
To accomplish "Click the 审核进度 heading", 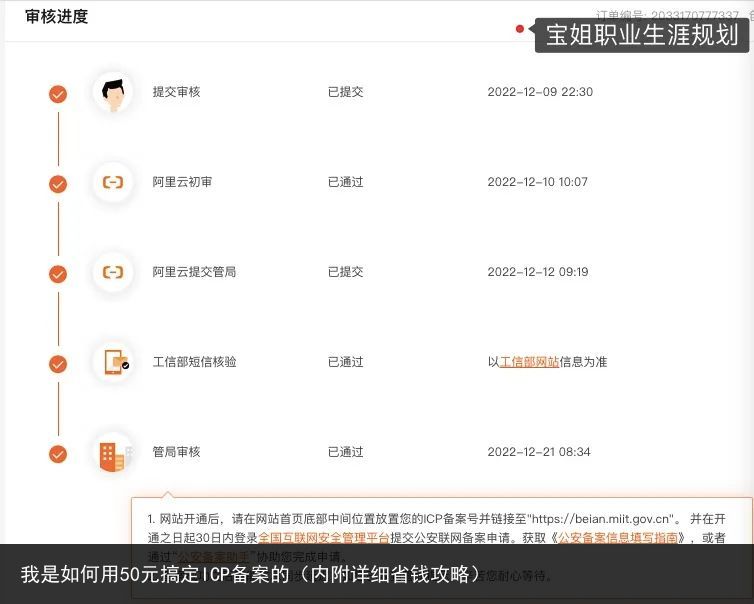I will (57, 17).
